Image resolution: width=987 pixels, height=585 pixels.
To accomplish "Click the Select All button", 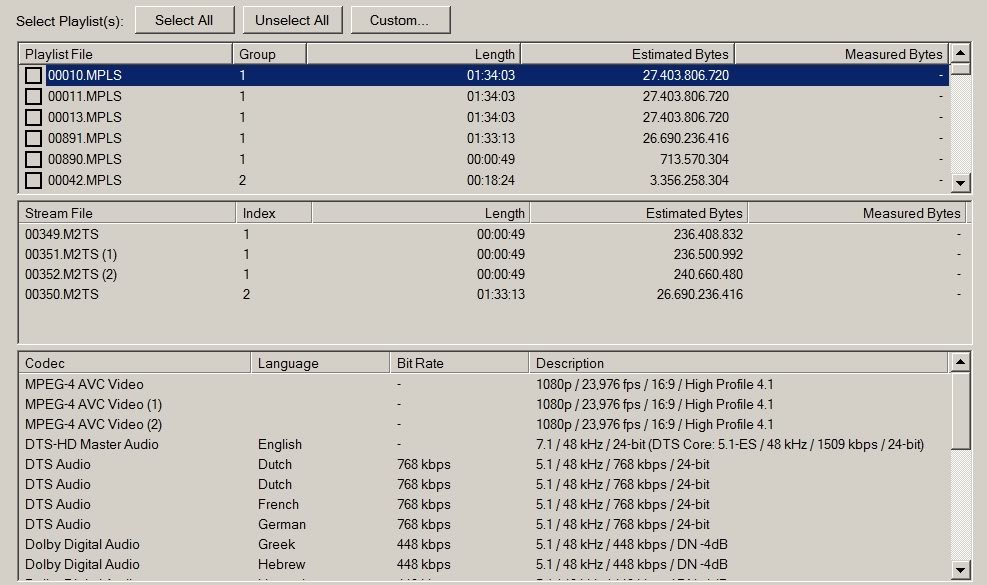I will [x=184, y=20].
